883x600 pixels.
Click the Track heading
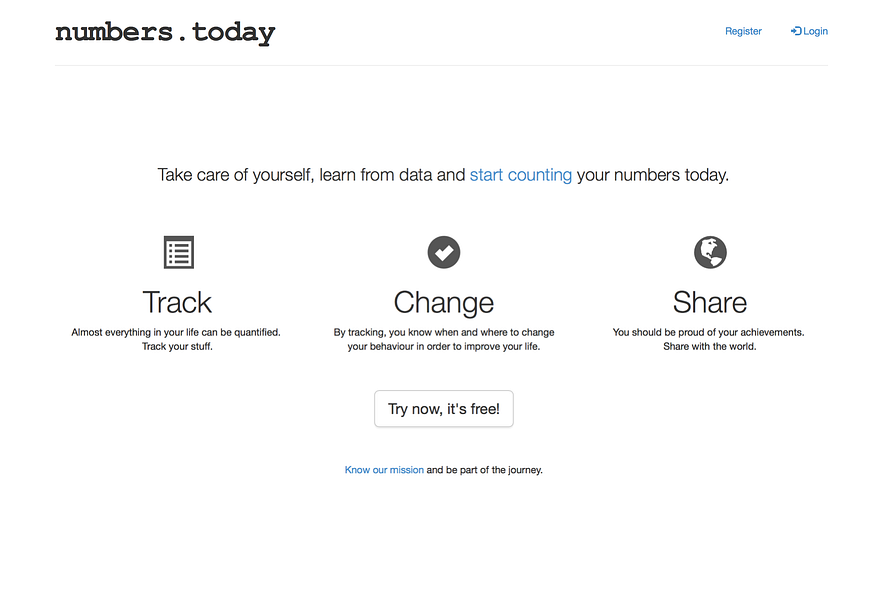click(x=177, y=302)
